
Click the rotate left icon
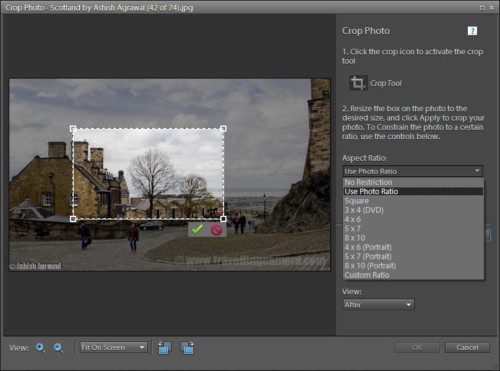coord(165,348)
